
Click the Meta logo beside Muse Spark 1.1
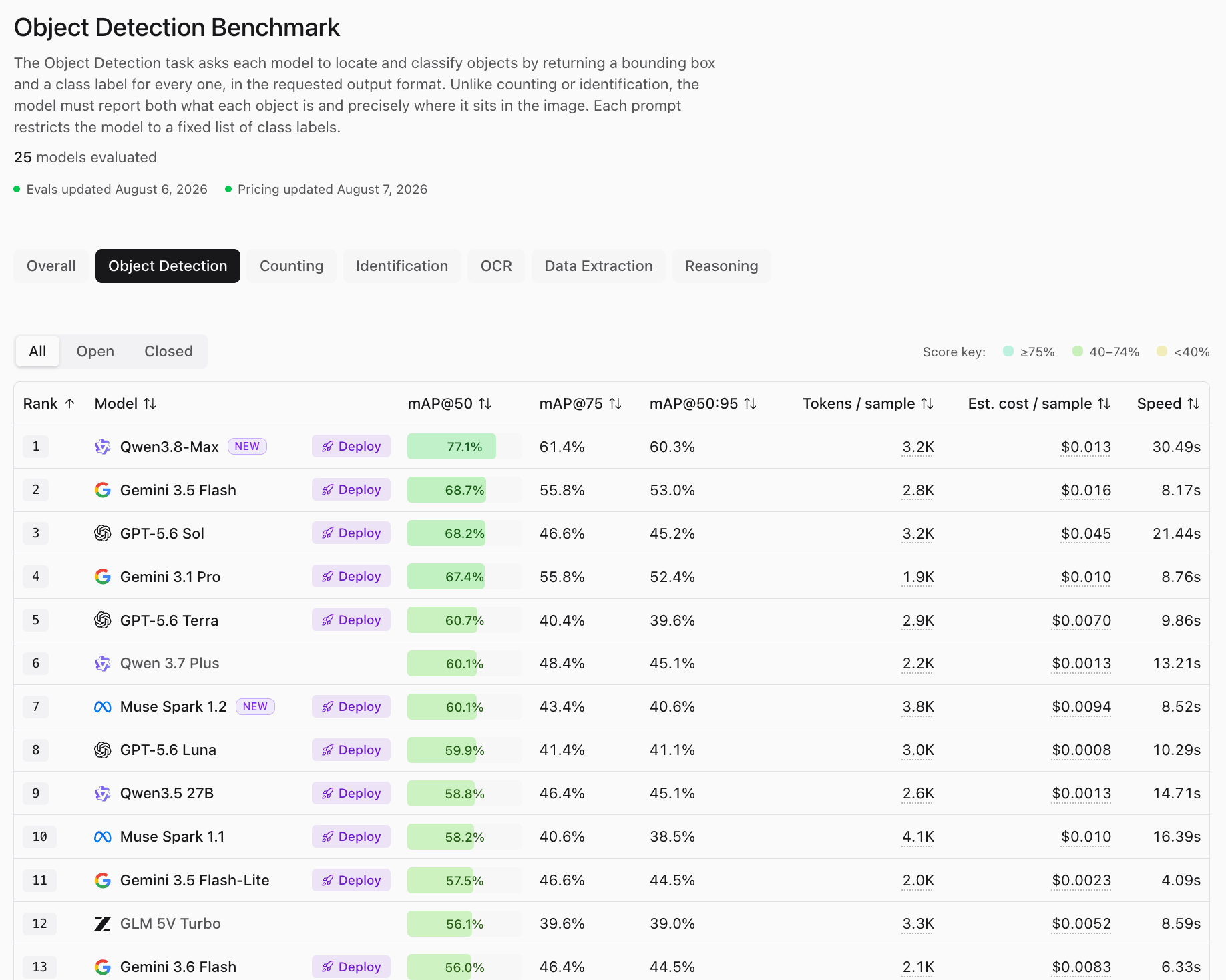coord(102,837)
